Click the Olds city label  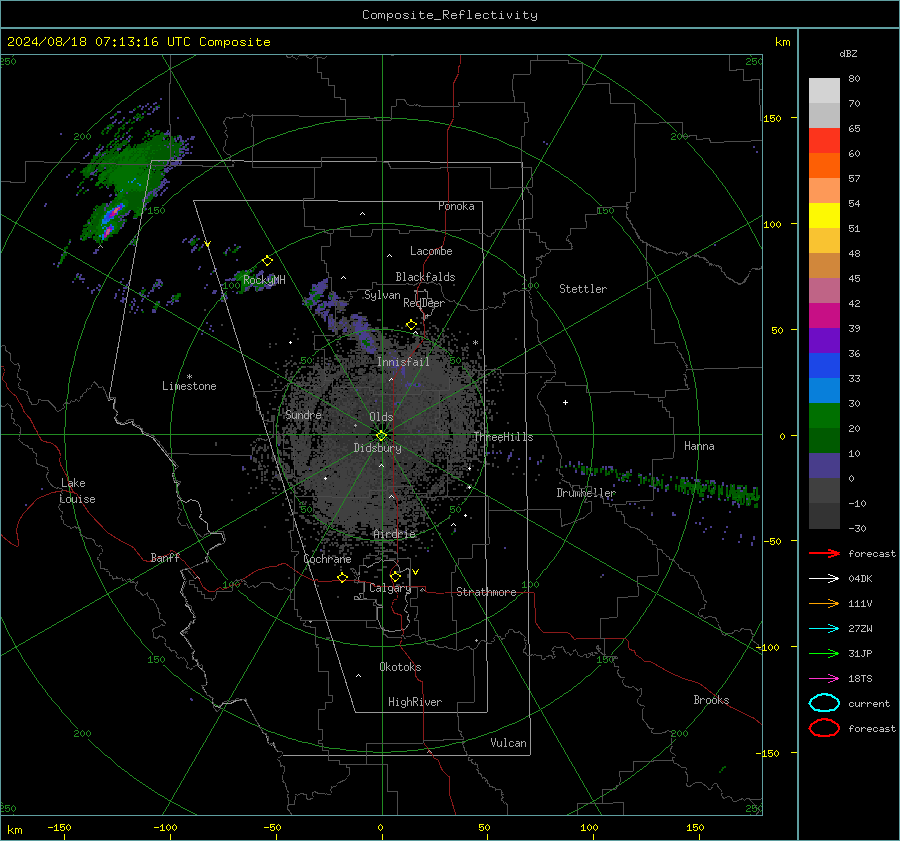point(381,417)
